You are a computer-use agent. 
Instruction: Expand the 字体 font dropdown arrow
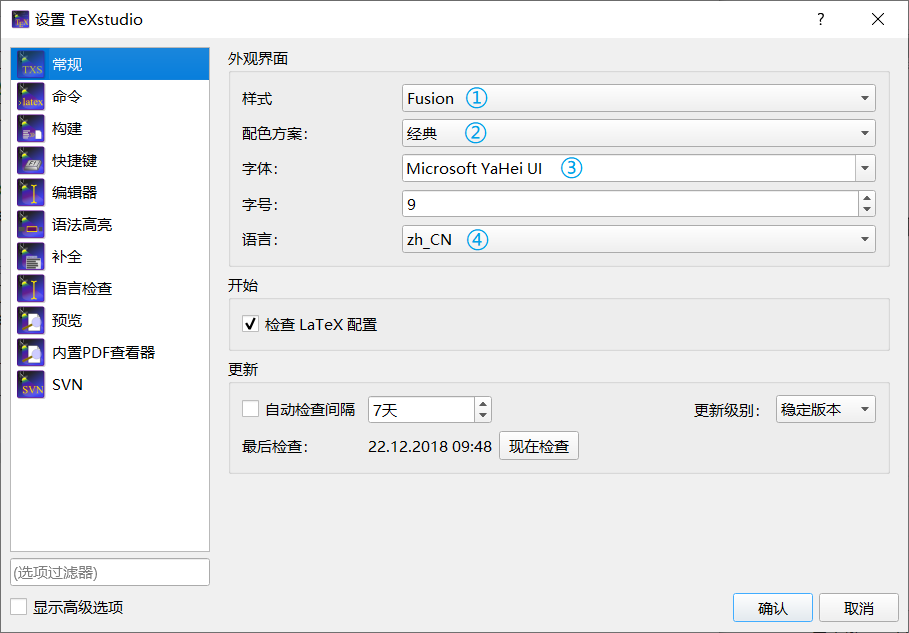coord(865,169)
